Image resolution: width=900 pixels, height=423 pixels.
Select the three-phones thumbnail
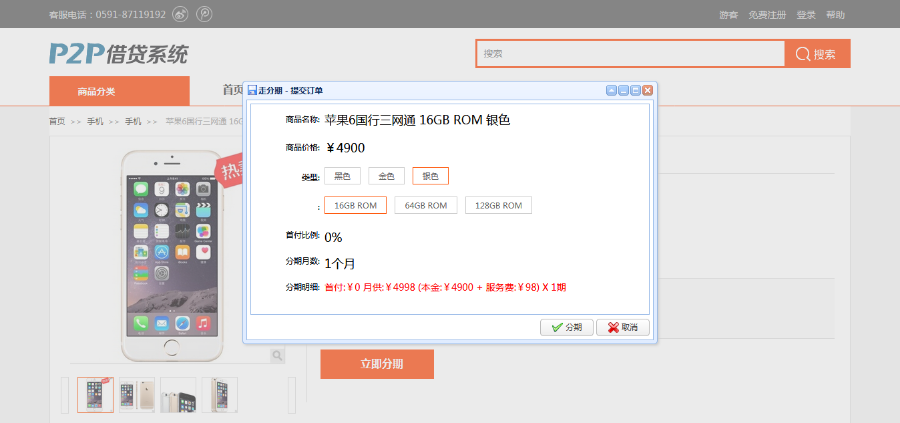[x=178, y=395]
